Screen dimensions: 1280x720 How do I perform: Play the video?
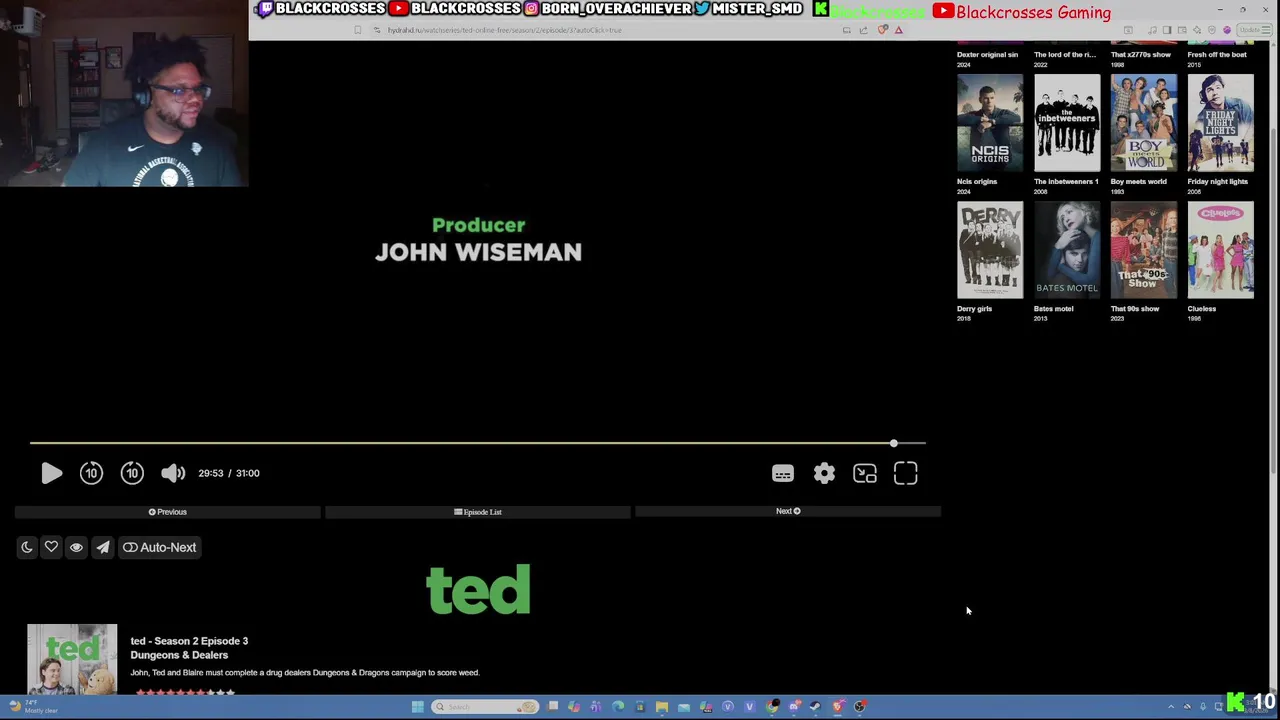click(x=51, y=473)
